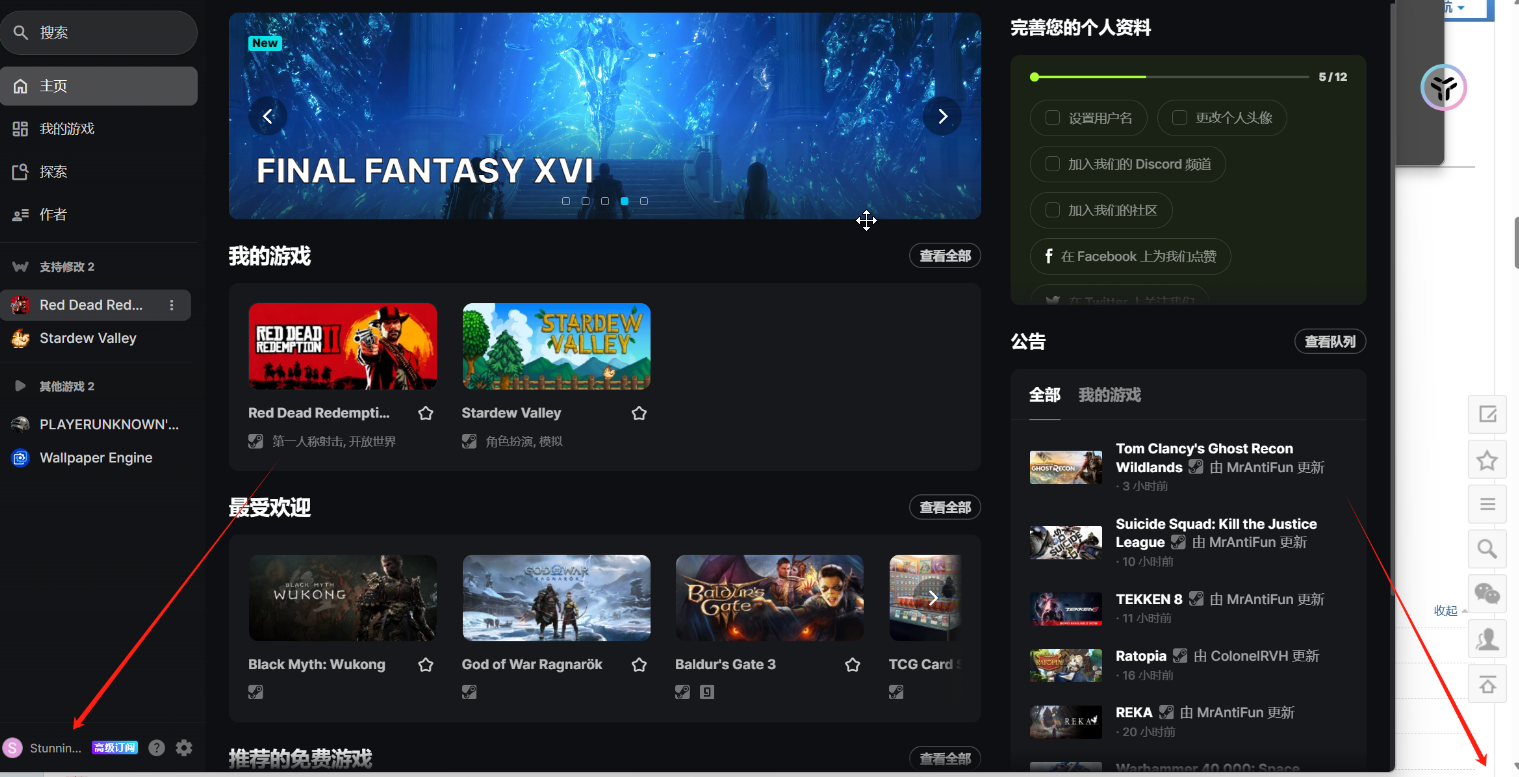Screen dimensions: 1519x777
Task: Click the 高级订阅 premium badge
Action: [x=115, y=747]
